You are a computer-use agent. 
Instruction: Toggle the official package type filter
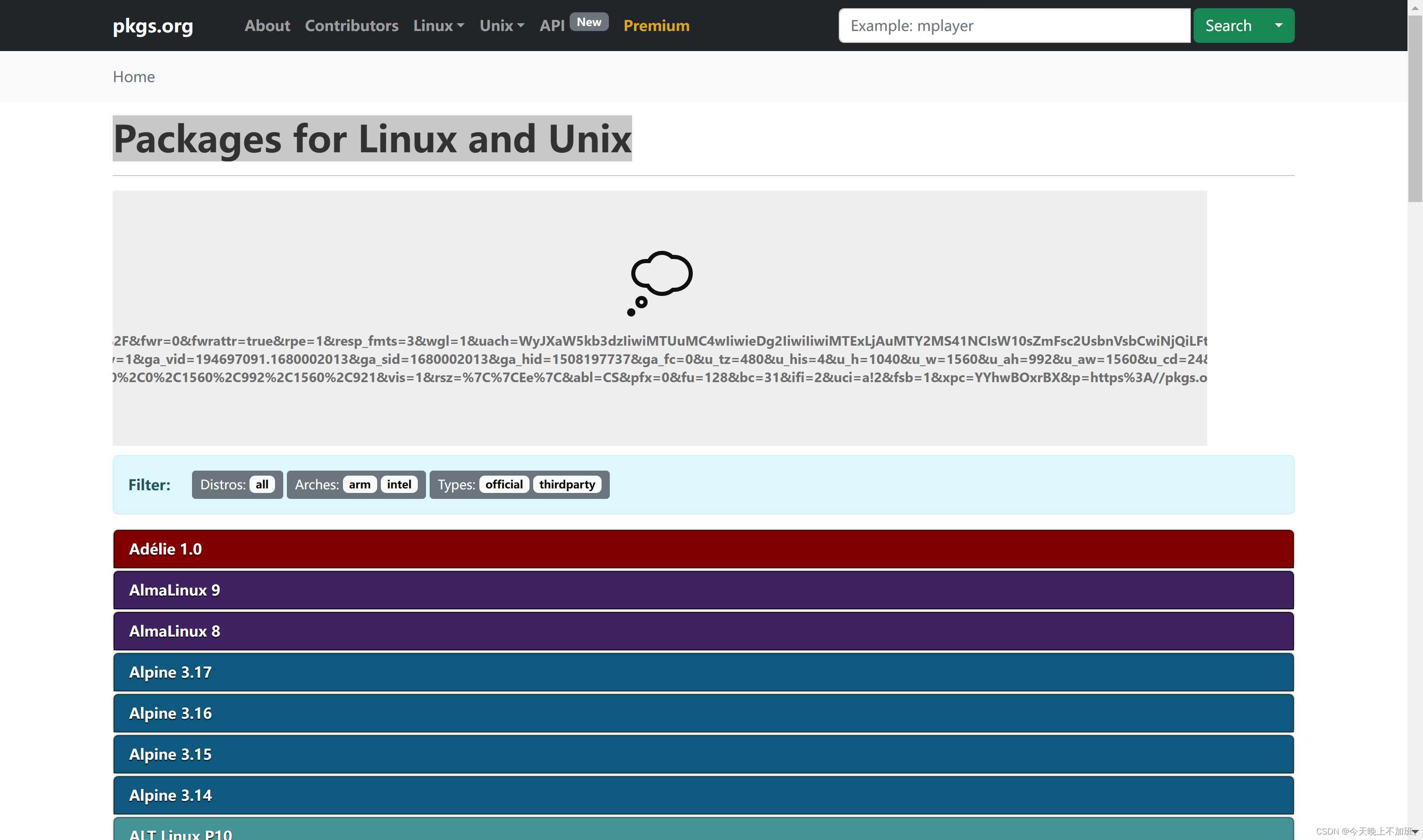[x=504, y=484]
